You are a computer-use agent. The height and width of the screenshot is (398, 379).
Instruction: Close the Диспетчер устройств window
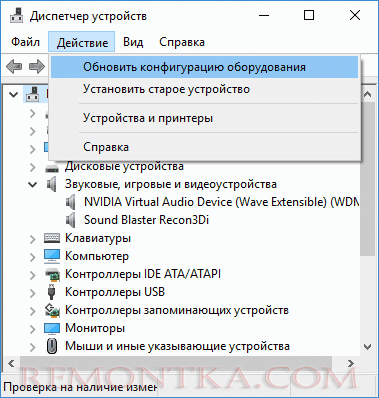point(355,15)
